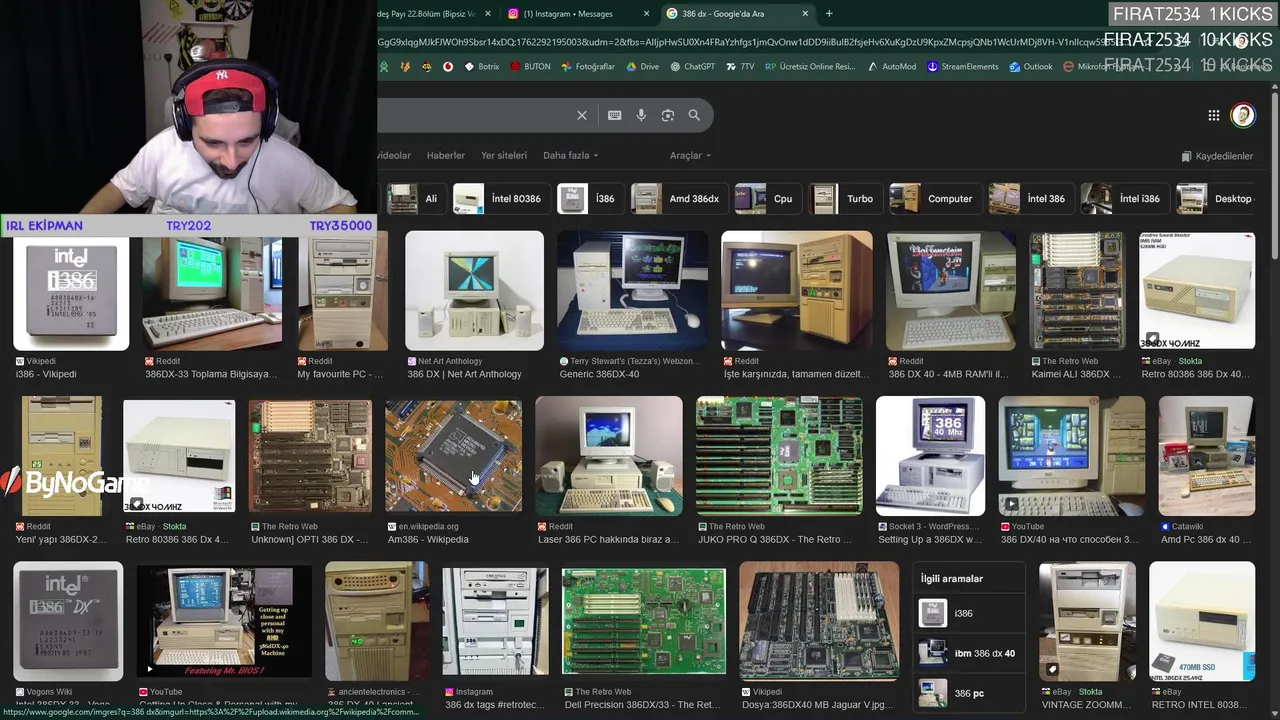The image size is (1280, 720).
Task: Open the Google apps grid
Action: tap(1213, 115)
